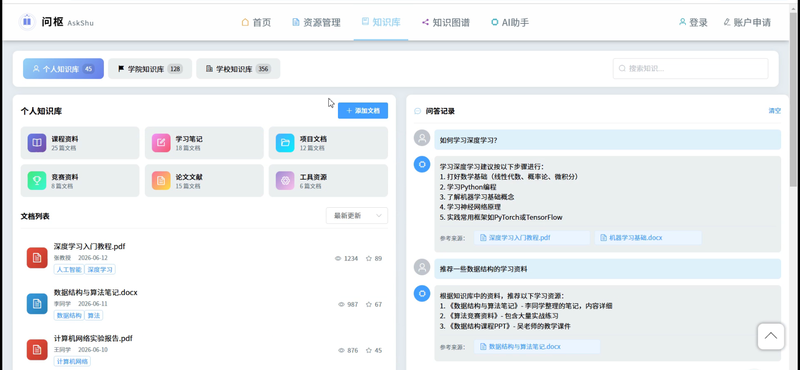This screenshot has width=800, height=370.
Task: Click the 清空 link in 问答记录
Action: [774, 111]
